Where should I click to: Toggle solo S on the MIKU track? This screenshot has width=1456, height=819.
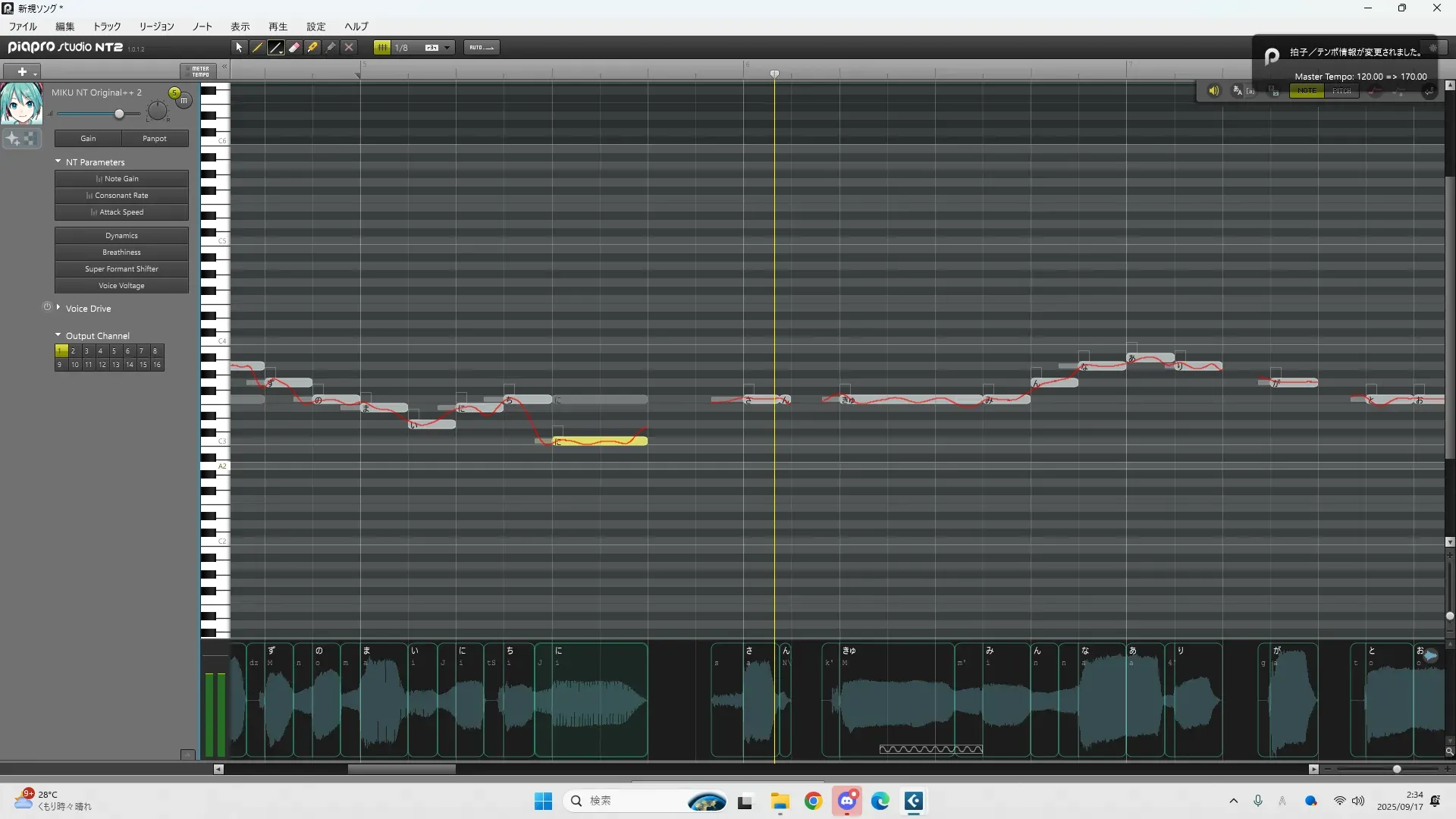174,93
